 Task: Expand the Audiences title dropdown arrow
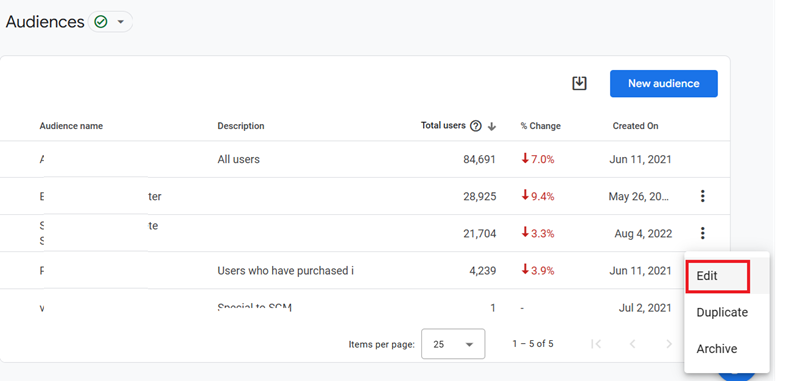click(x=121, y=22)
